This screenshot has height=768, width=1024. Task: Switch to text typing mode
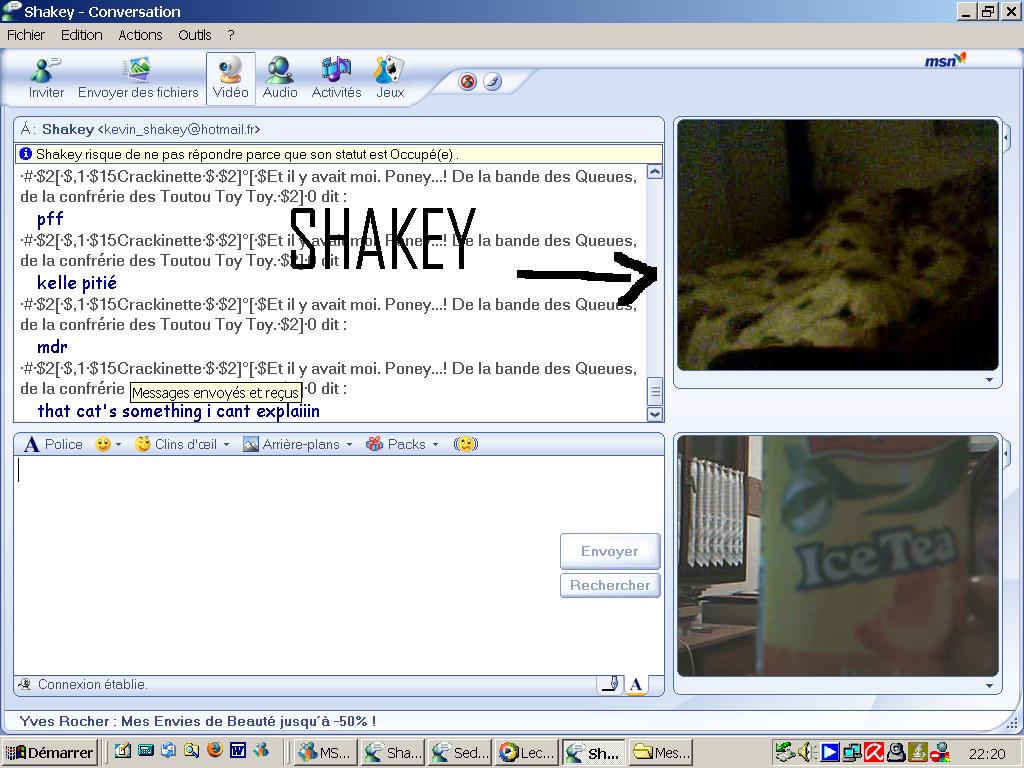coord(635,684)
